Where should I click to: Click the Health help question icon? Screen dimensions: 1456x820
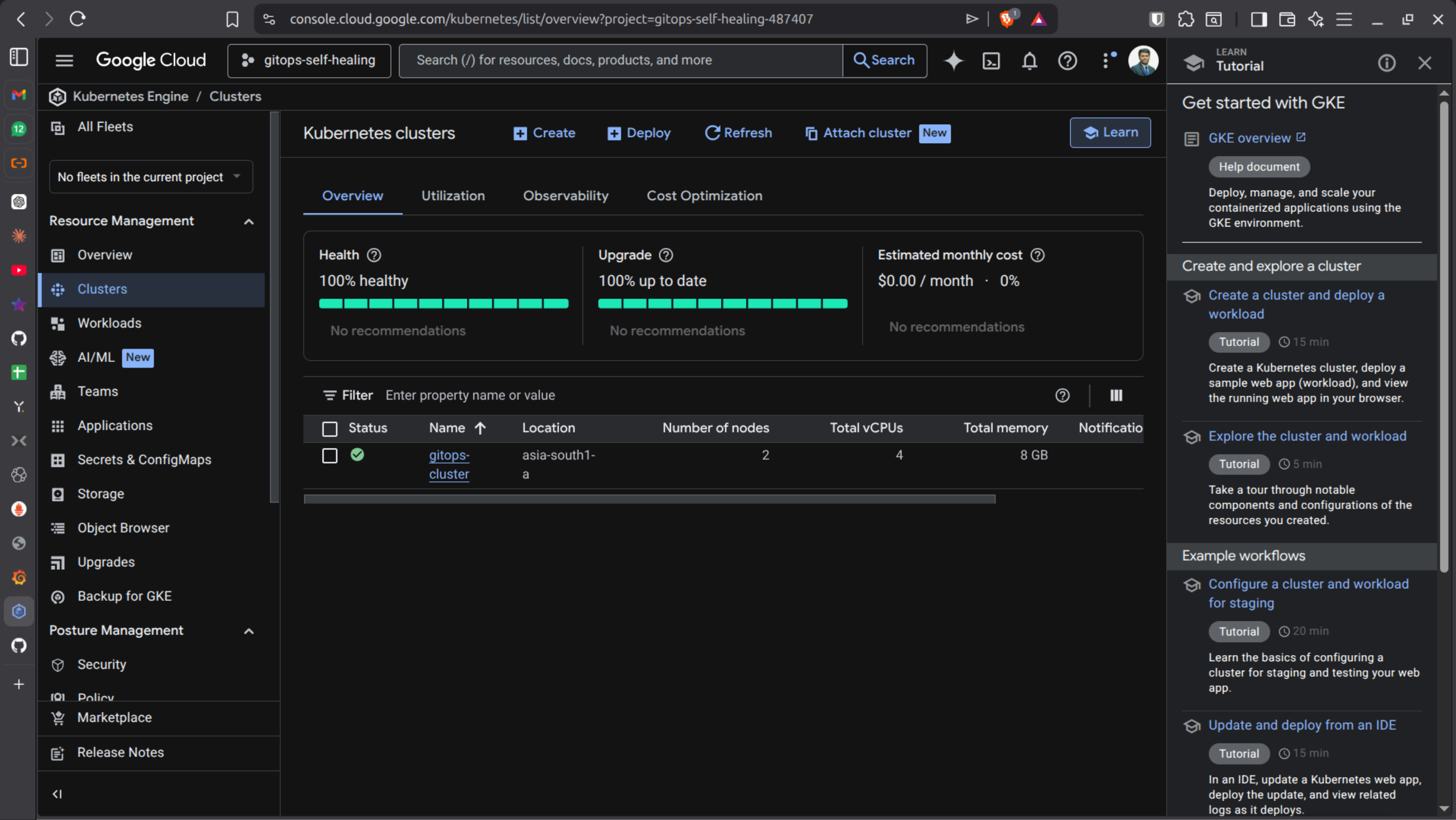pyautogui.click(x=373, y=255)
